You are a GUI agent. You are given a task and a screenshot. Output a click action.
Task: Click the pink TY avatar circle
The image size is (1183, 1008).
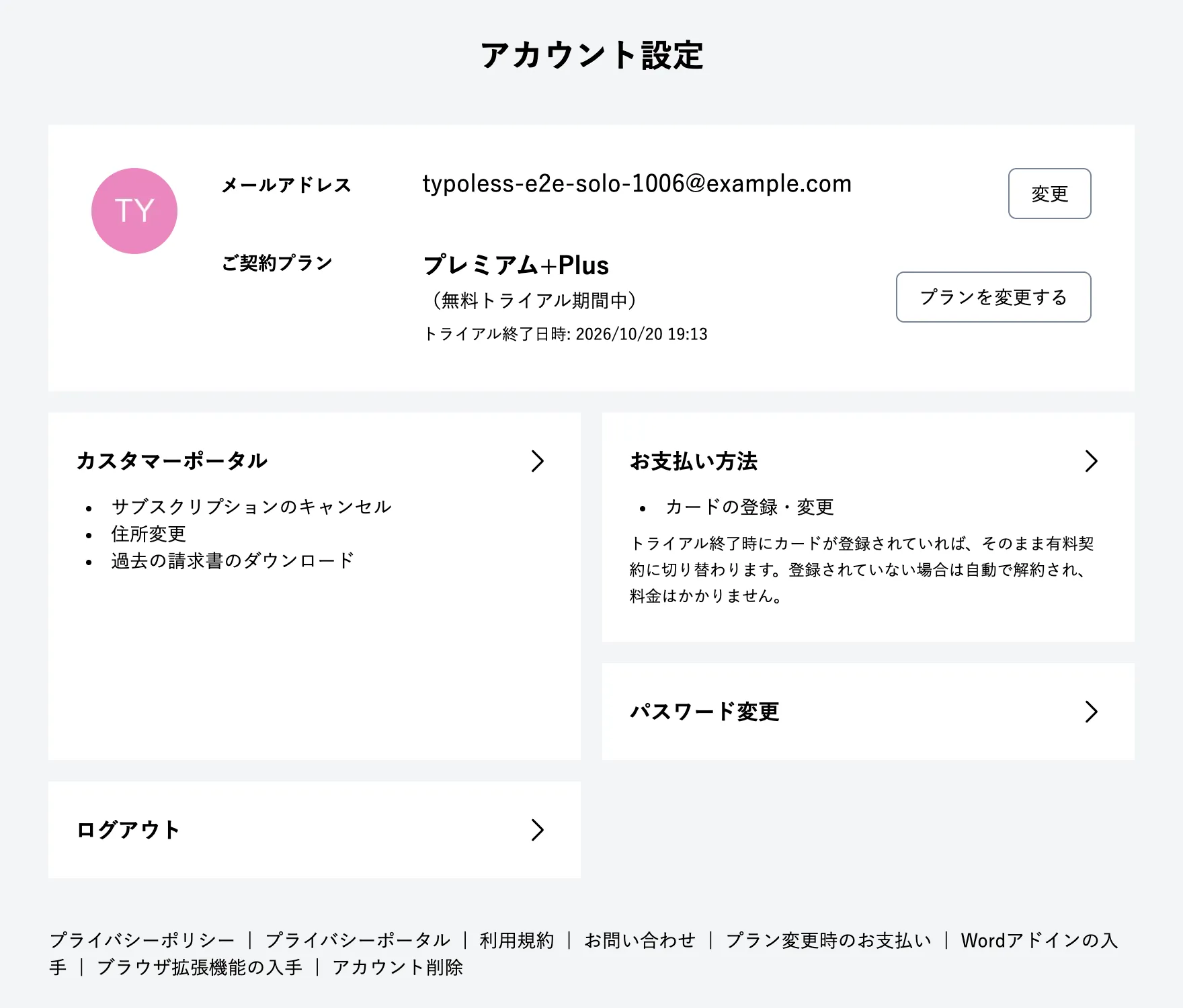coord(134,211)
